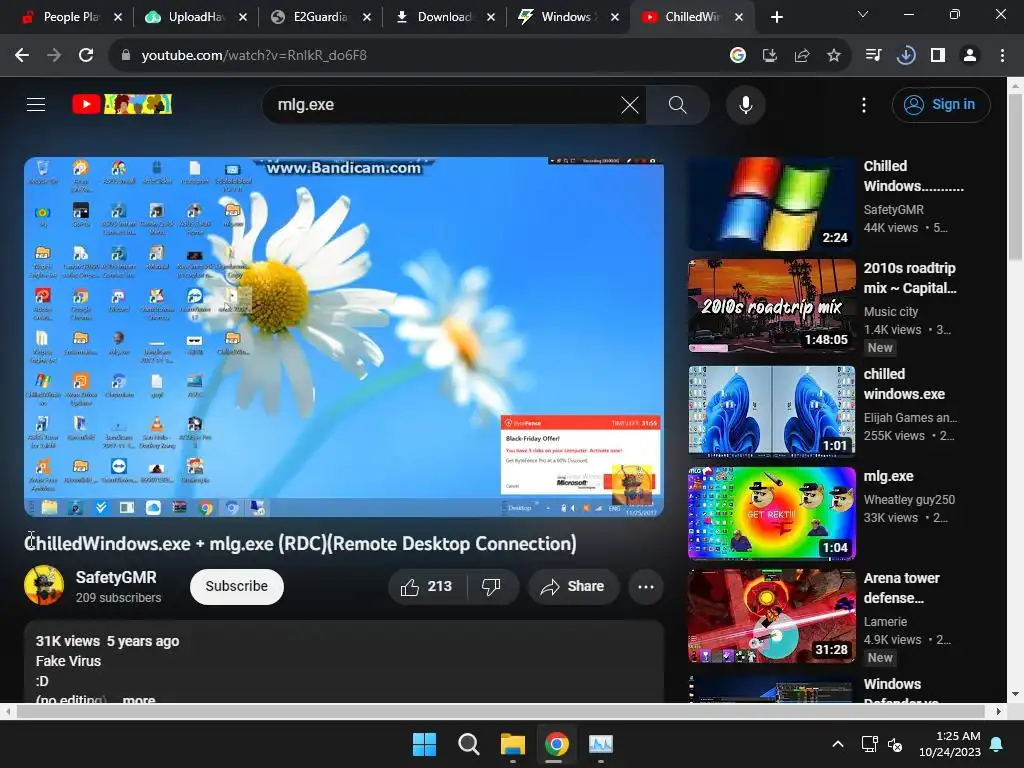The width and height of the screenshot is (1024, 768).
Task: Click the share page icon in address bar
Action: 802,56
